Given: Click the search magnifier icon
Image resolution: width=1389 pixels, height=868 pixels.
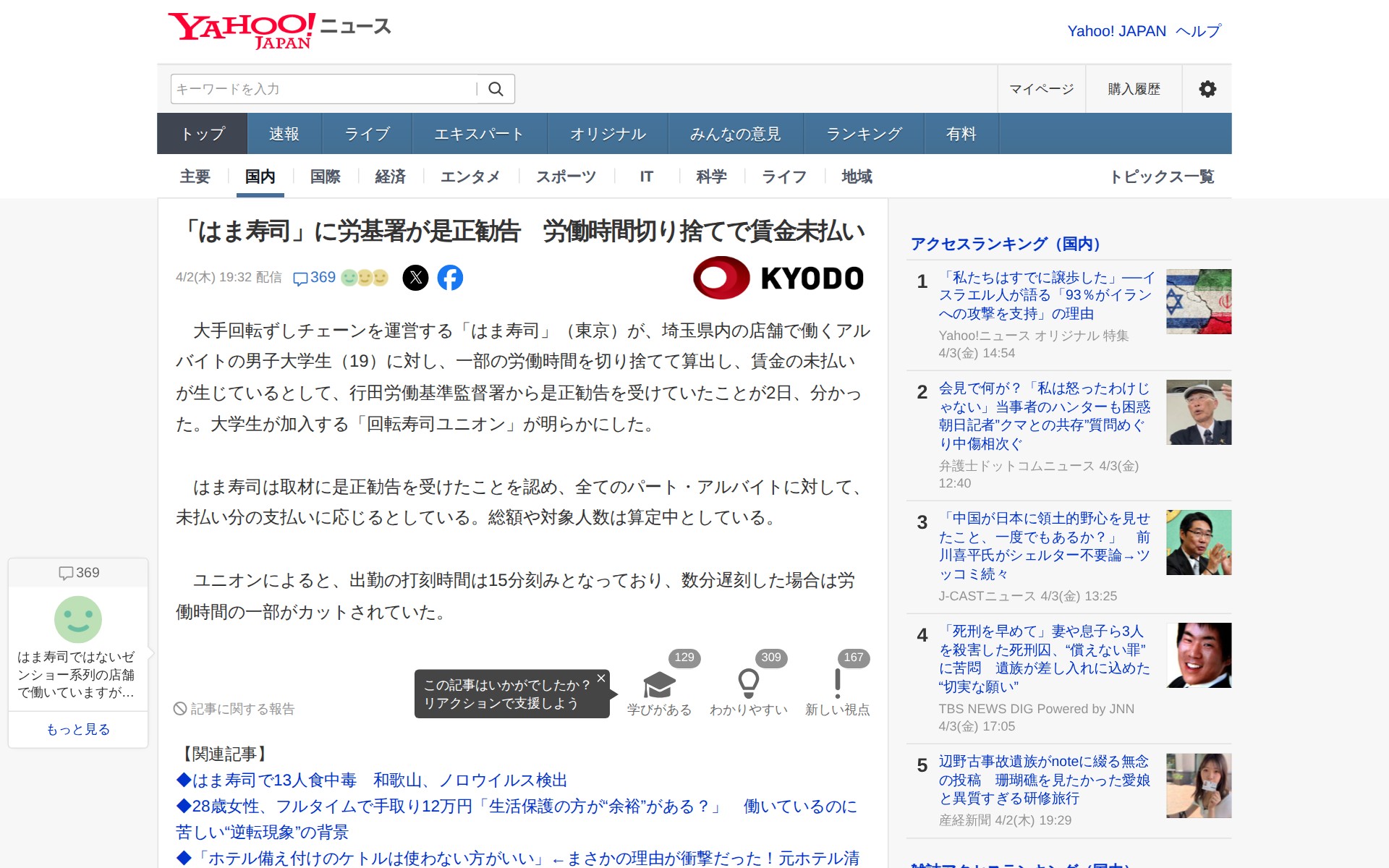Looking at the screenshot, I should tap(496, 89).
